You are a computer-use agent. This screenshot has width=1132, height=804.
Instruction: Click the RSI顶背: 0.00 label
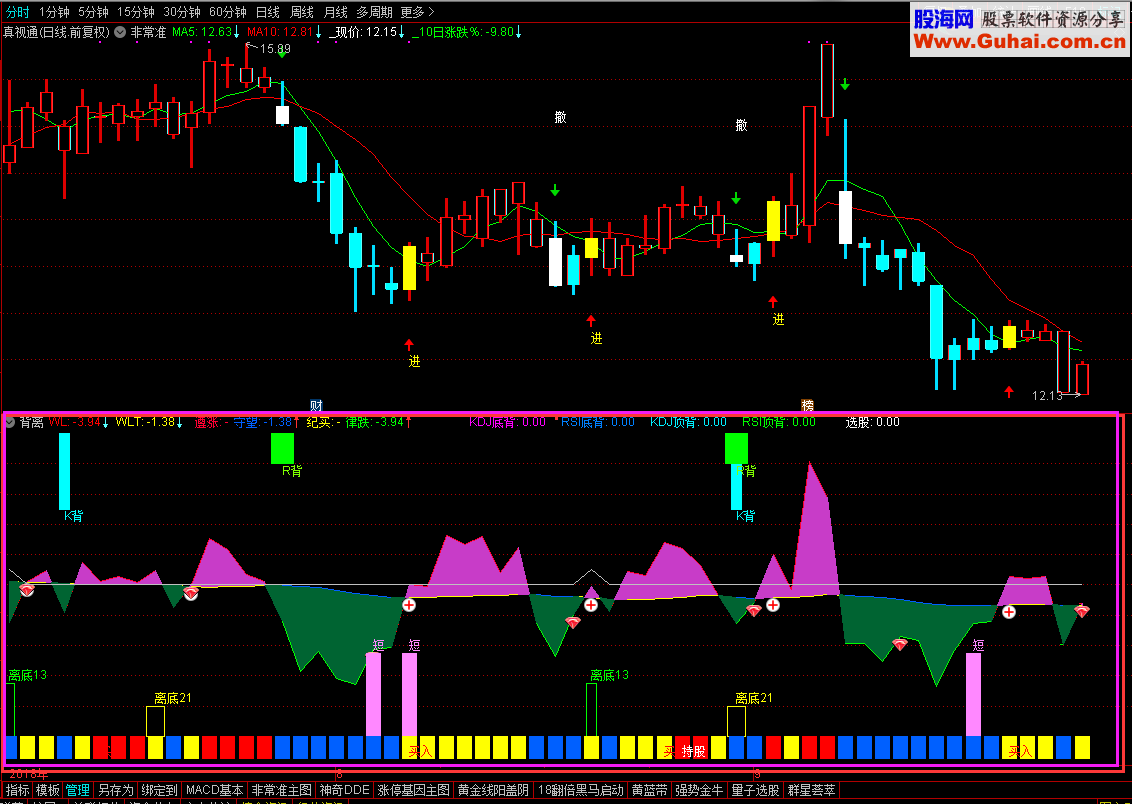tap(779, 421)
